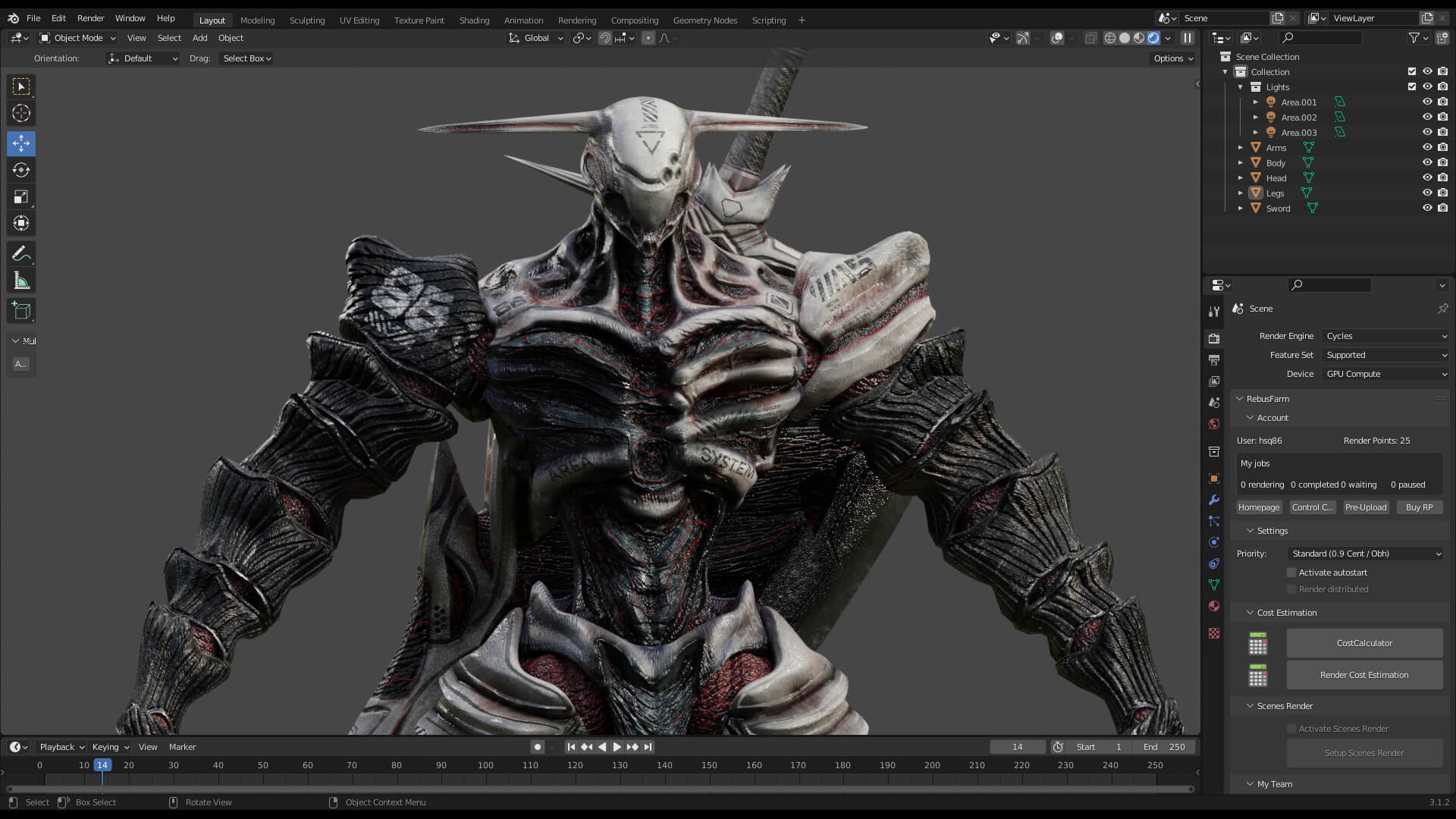
Task: Switch to the Shading workspace tab
Action: click(x=474, y=20)
